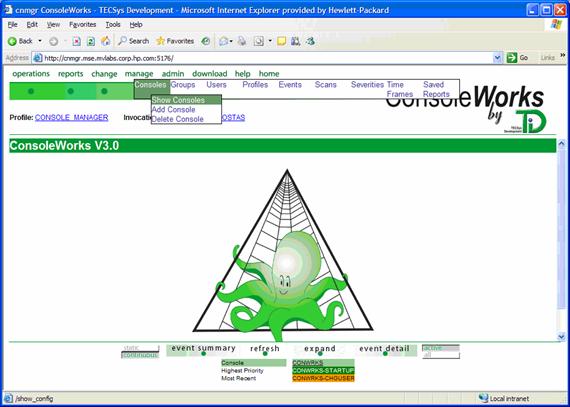
Task: Select the Events submenu item
Action: 290,85
